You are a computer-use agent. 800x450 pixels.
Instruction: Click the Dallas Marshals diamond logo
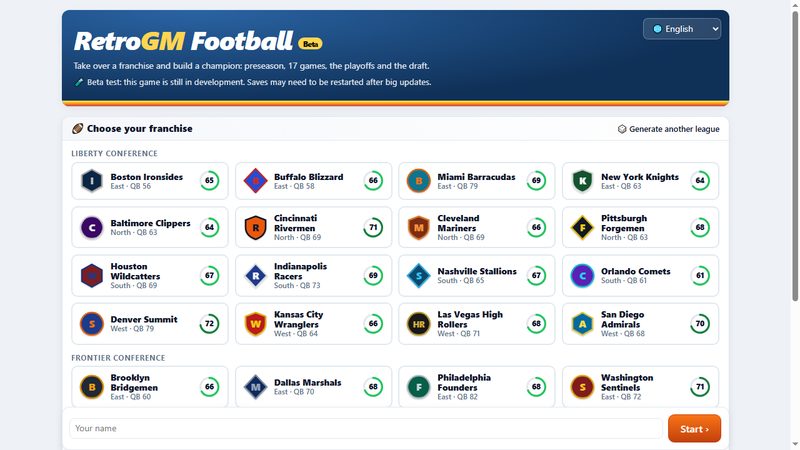(256, 387)
